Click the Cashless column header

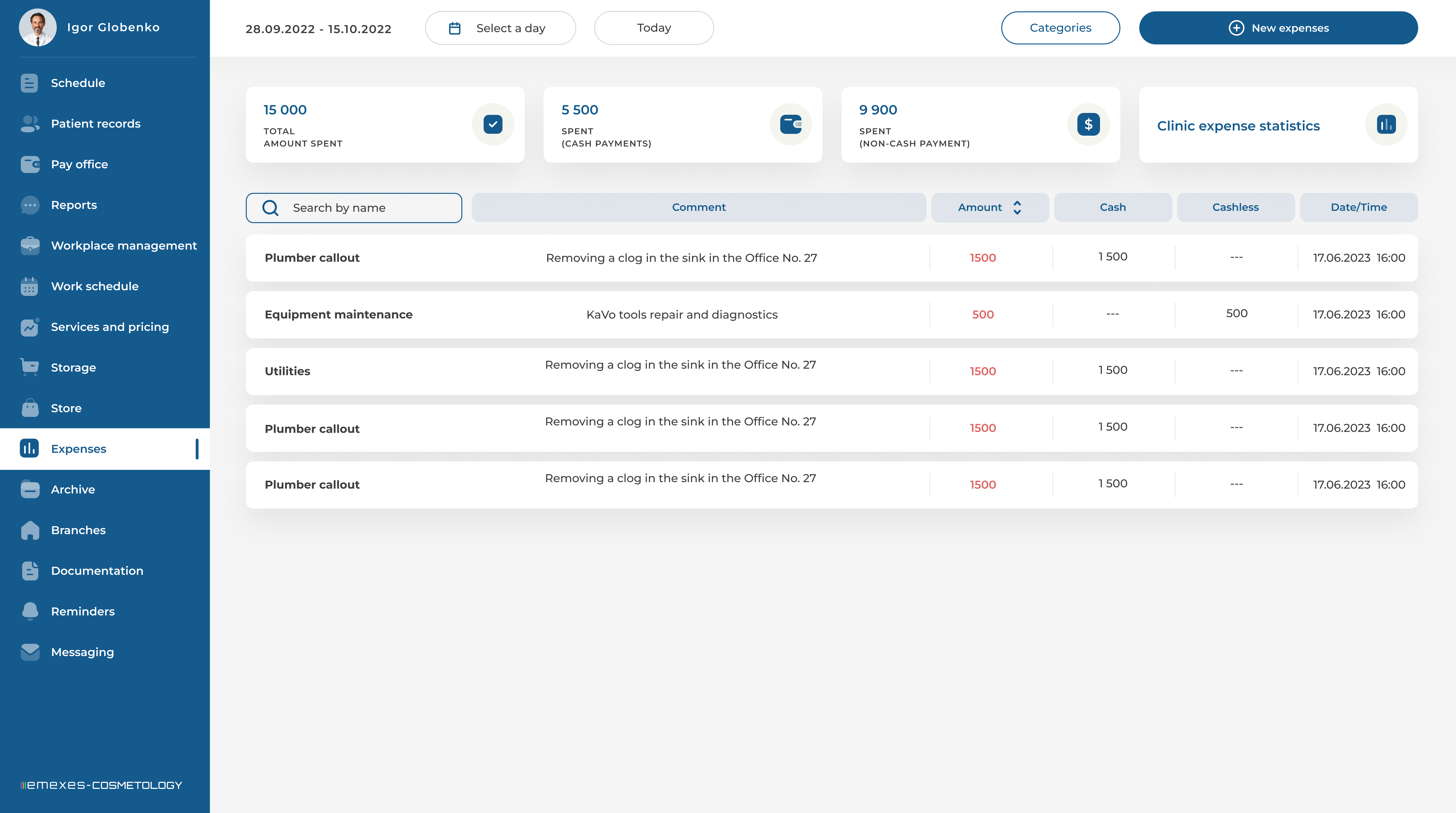tap(1235, 207)
